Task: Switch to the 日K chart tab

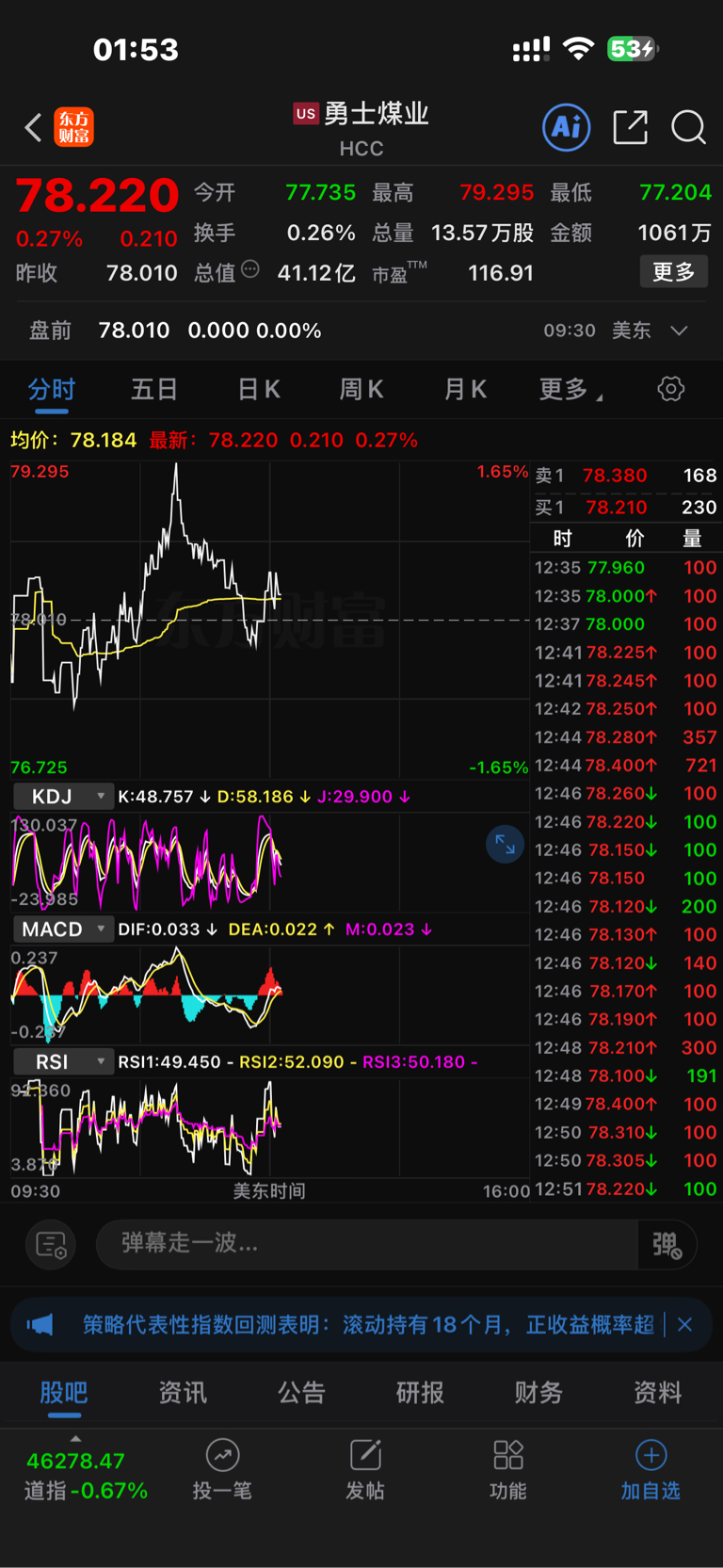Action: click(259, 389)
